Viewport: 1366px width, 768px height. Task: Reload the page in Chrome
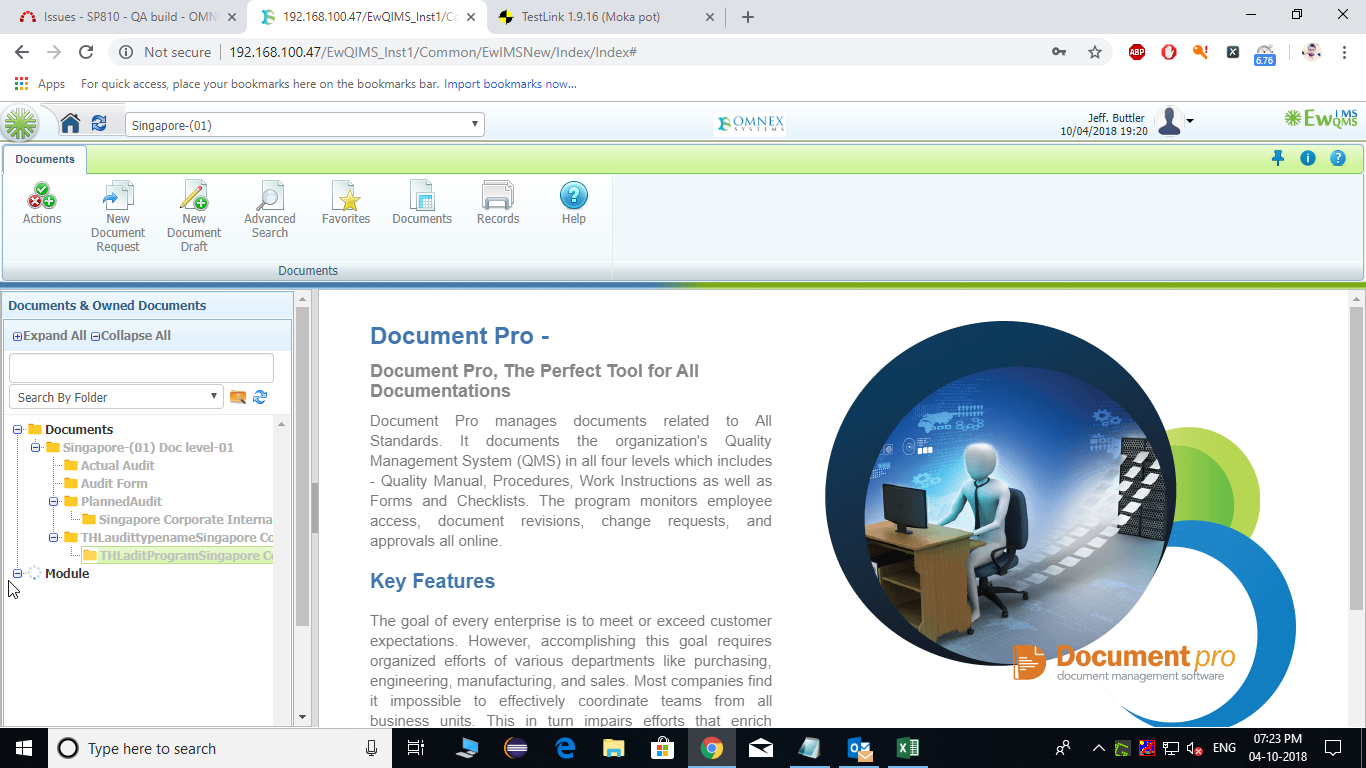[x=86, y=52]
